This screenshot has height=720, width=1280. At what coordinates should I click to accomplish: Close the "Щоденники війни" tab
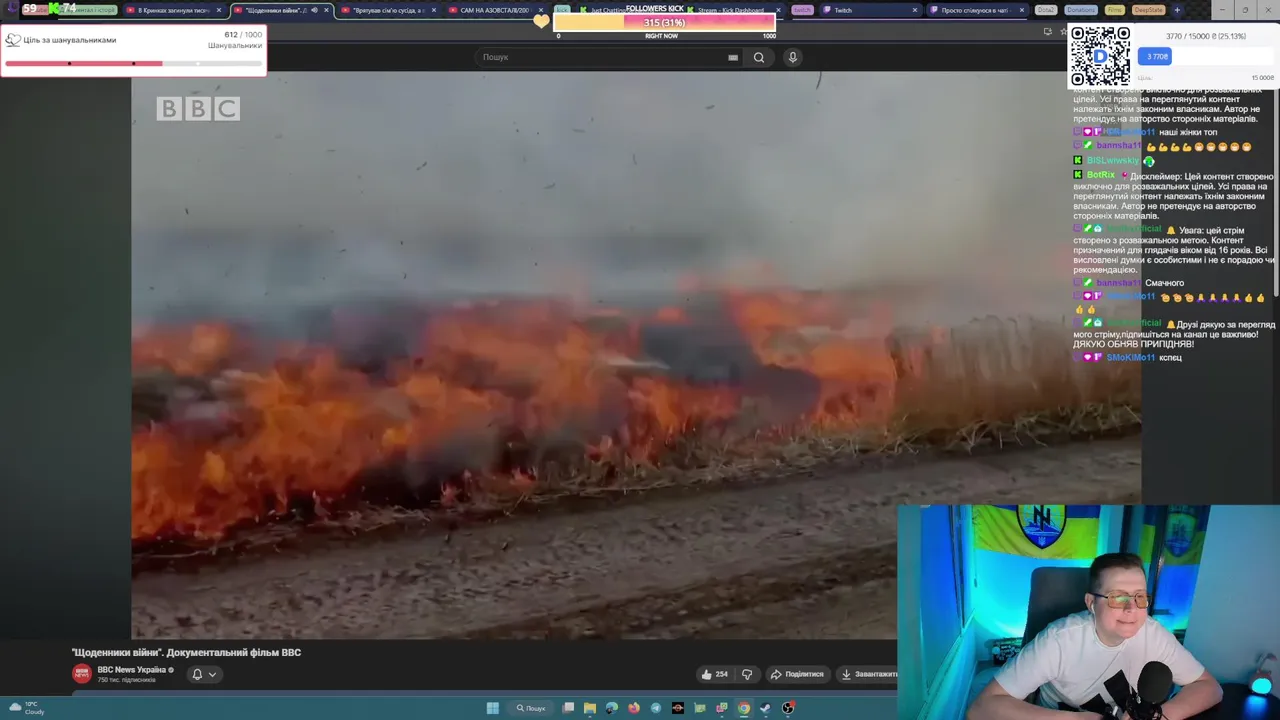(x=326, y=10)
